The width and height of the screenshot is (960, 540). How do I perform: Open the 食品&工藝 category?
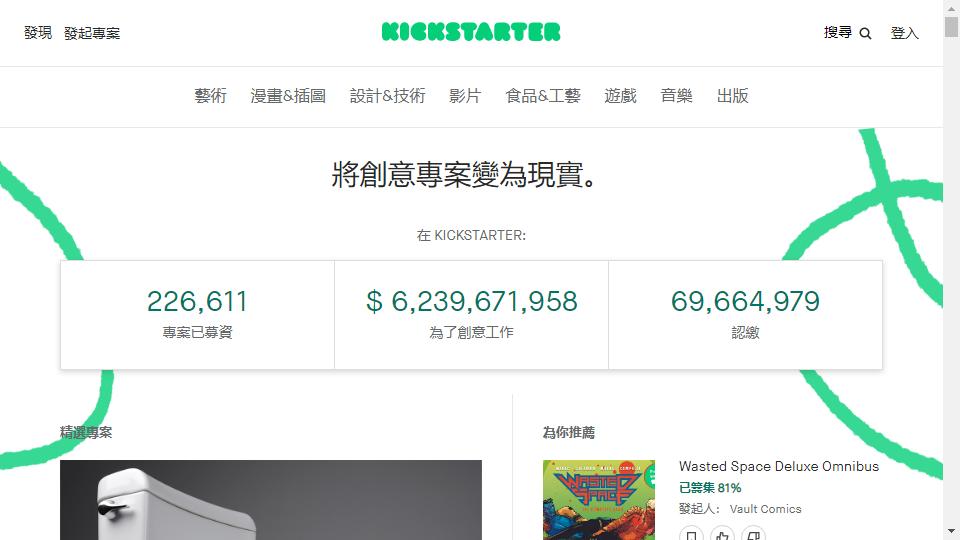click(x=543, y=96)
